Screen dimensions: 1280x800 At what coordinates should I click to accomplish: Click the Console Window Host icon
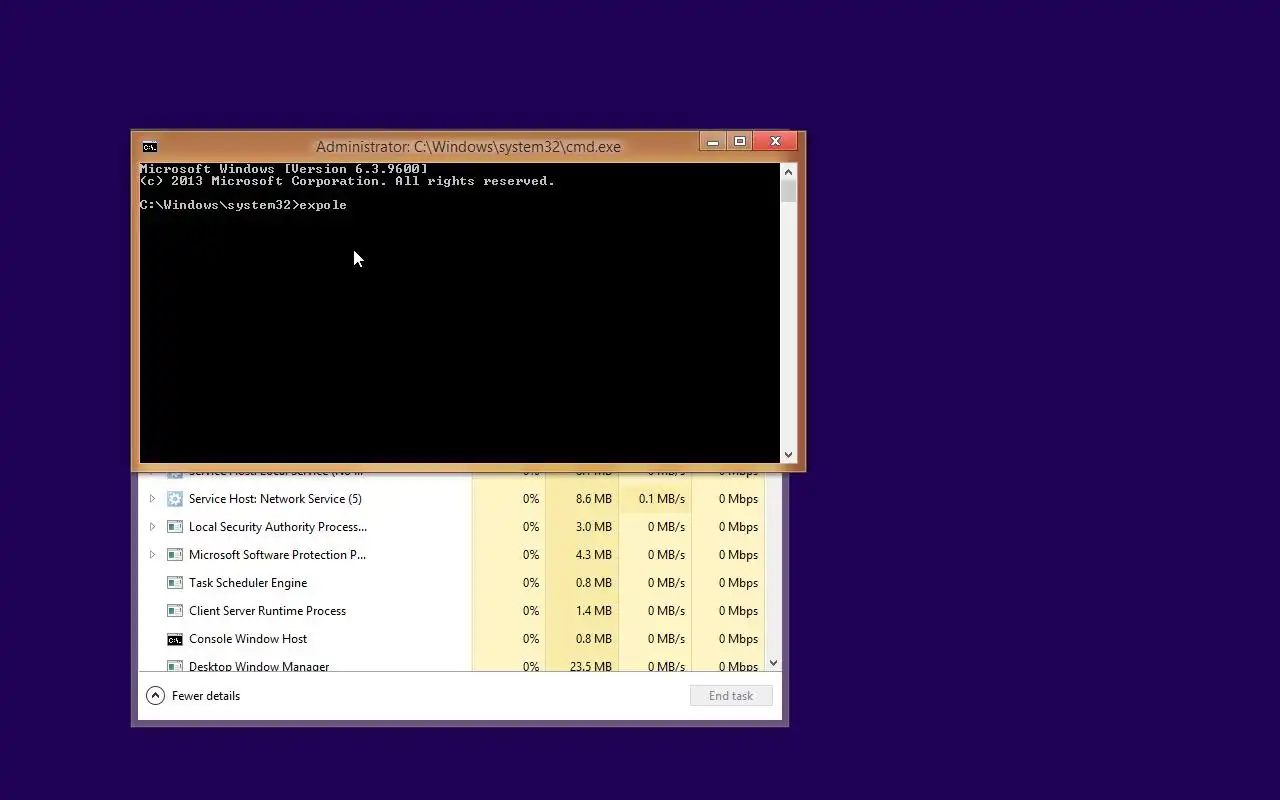[x=174, y=639]
